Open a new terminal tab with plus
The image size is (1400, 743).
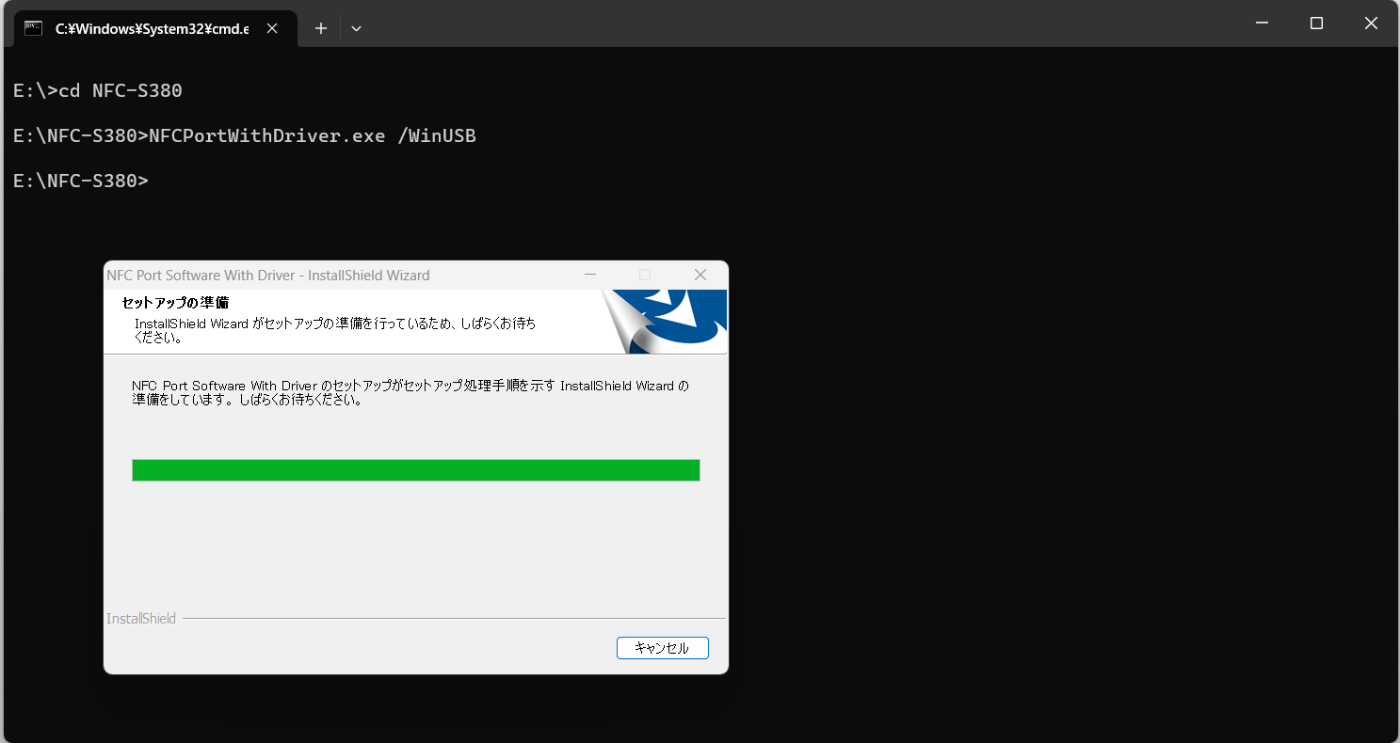[321, 28]
